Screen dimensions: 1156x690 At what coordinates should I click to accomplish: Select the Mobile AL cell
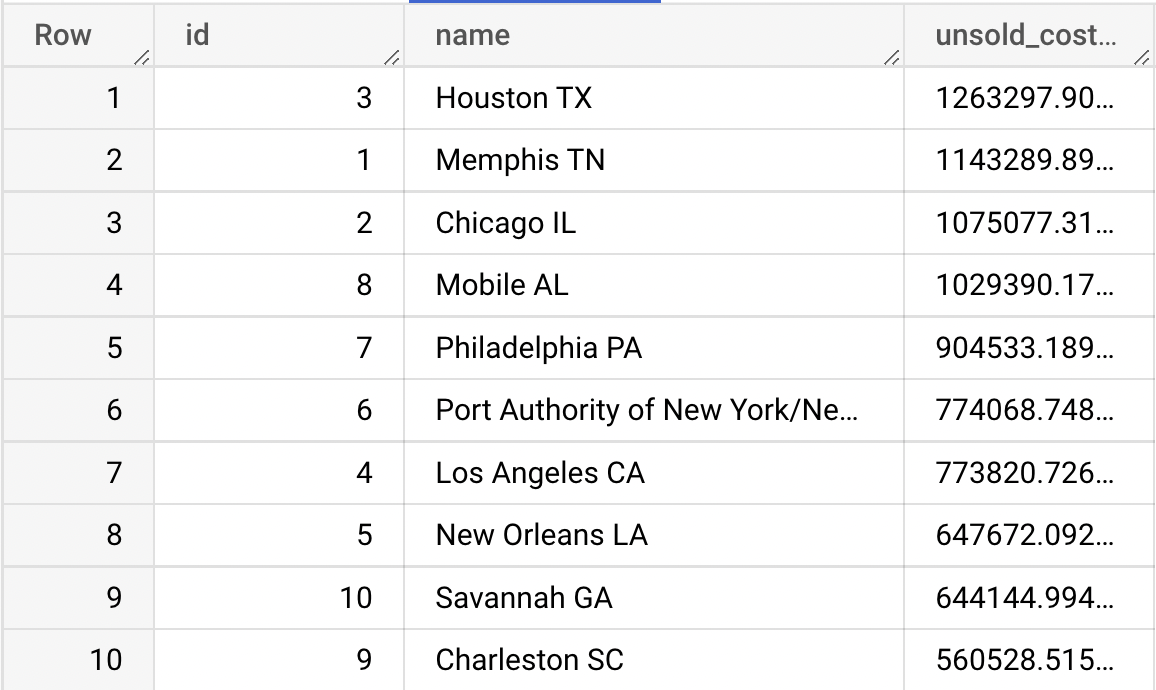point(502,285)
